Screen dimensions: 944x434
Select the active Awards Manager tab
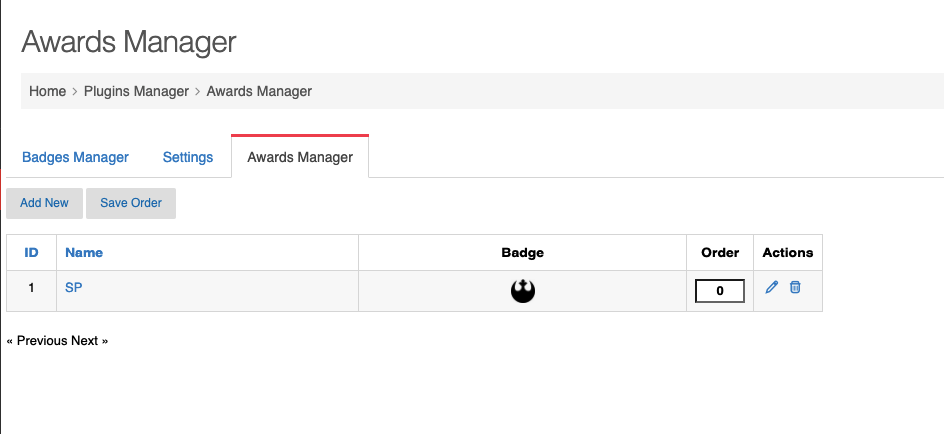300,157
